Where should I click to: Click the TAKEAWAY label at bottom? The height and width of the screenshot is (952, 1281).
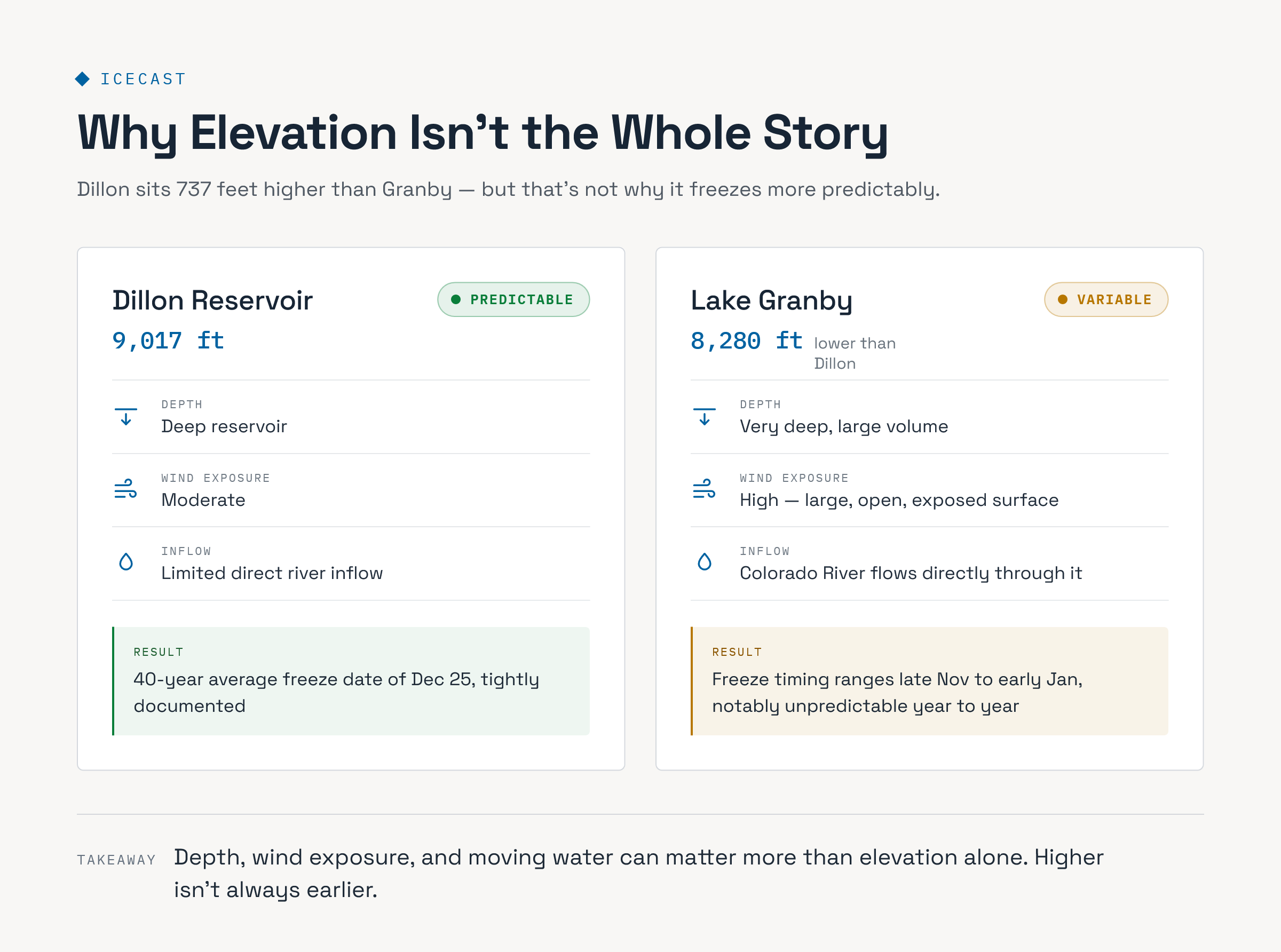(x=116, y=860)
